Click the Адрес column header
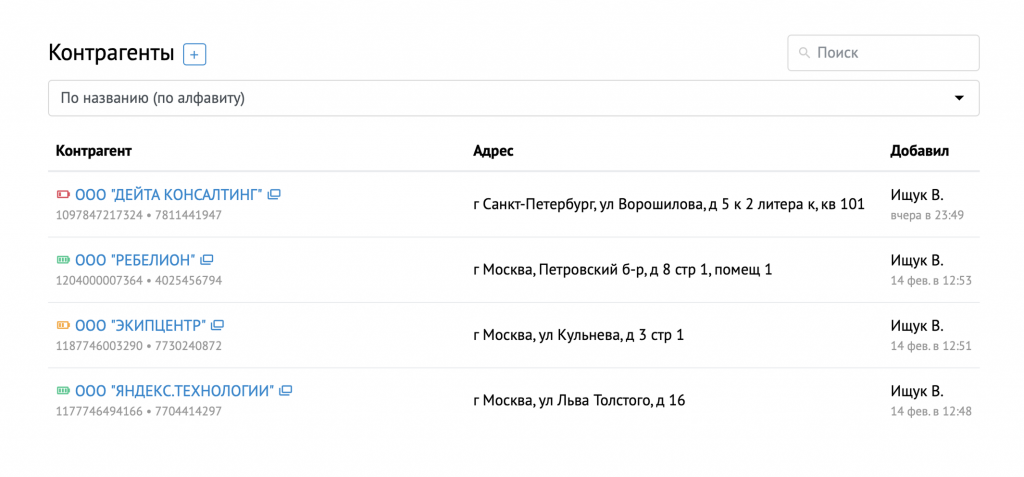This screenshot has width=1024, height=477. (493, 151)
